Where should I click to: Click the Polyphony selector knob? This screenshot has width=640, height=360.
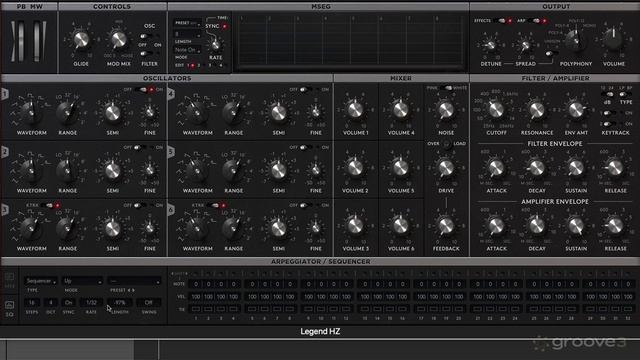tap(576, 40)
